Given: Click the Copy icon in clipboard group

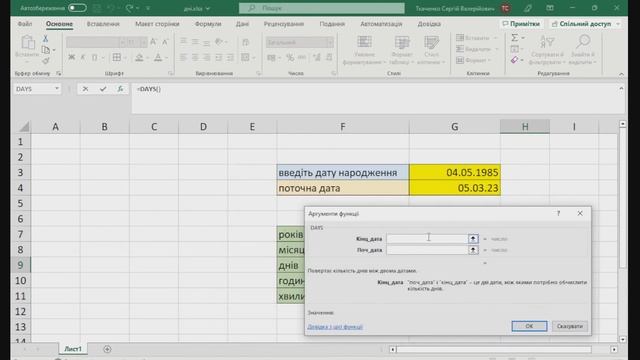Looking at the screenshot, I should click(x=46, y=50).
